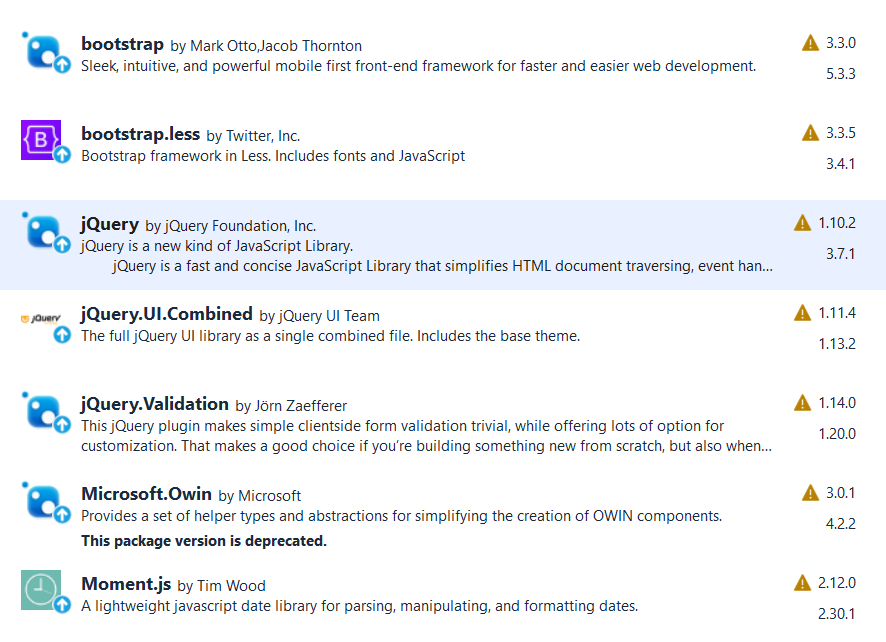
Task: Open the jQuery.UI.Combined package entry
Action: [166, 314]
